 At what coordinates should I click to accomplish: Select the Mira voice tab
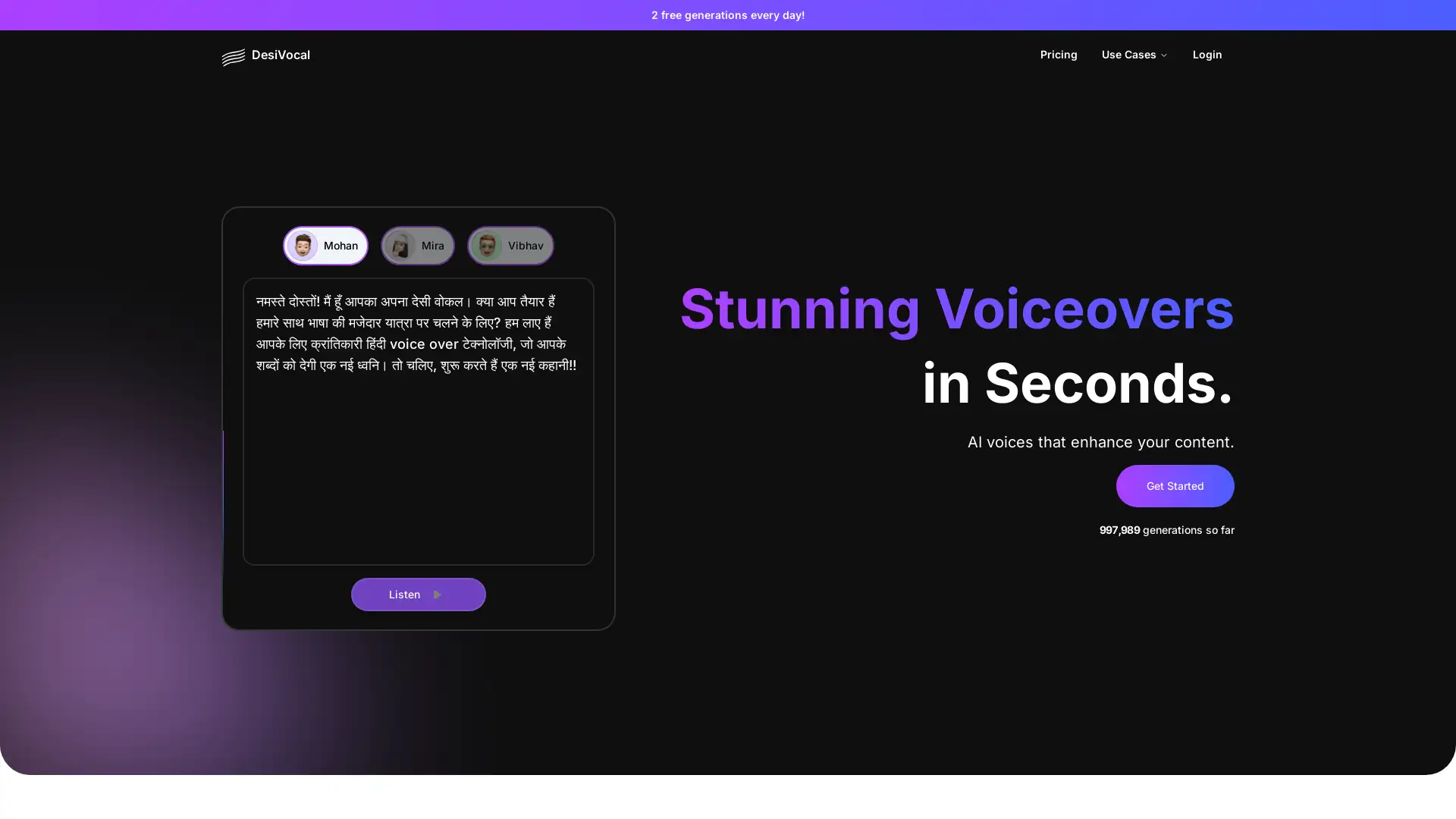pos(416,245)
